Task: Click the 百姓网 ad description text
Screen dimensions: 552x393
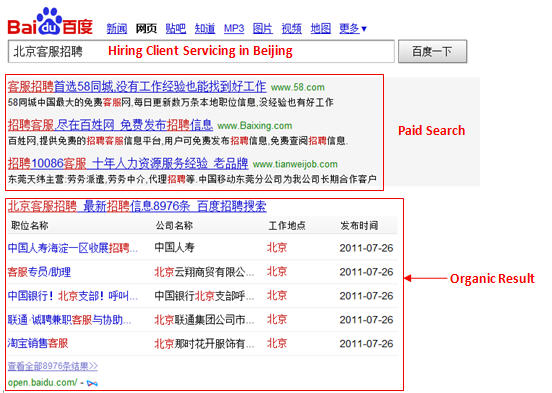Action: (178, 141)
